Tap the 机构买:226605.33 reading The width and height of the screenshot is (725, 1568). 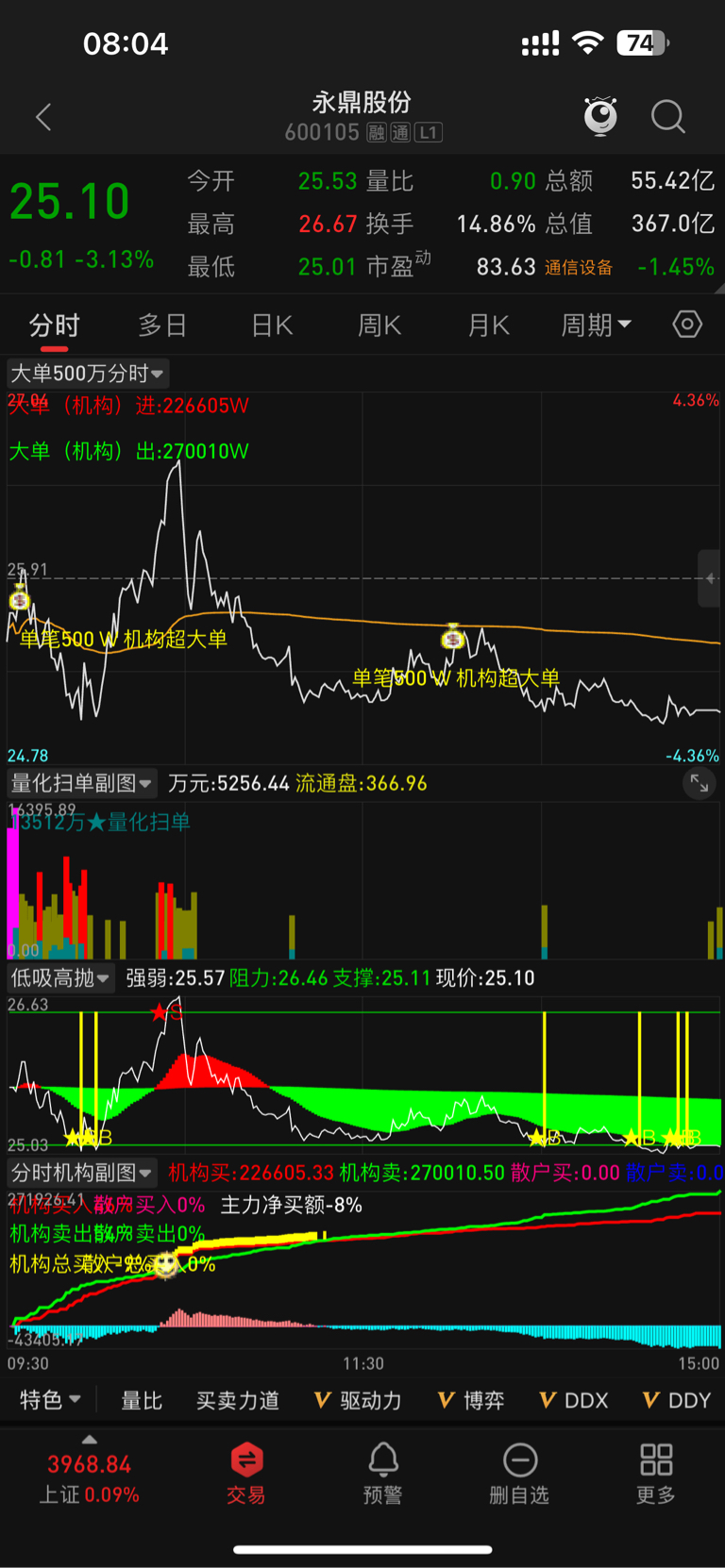pos(251,1173)
